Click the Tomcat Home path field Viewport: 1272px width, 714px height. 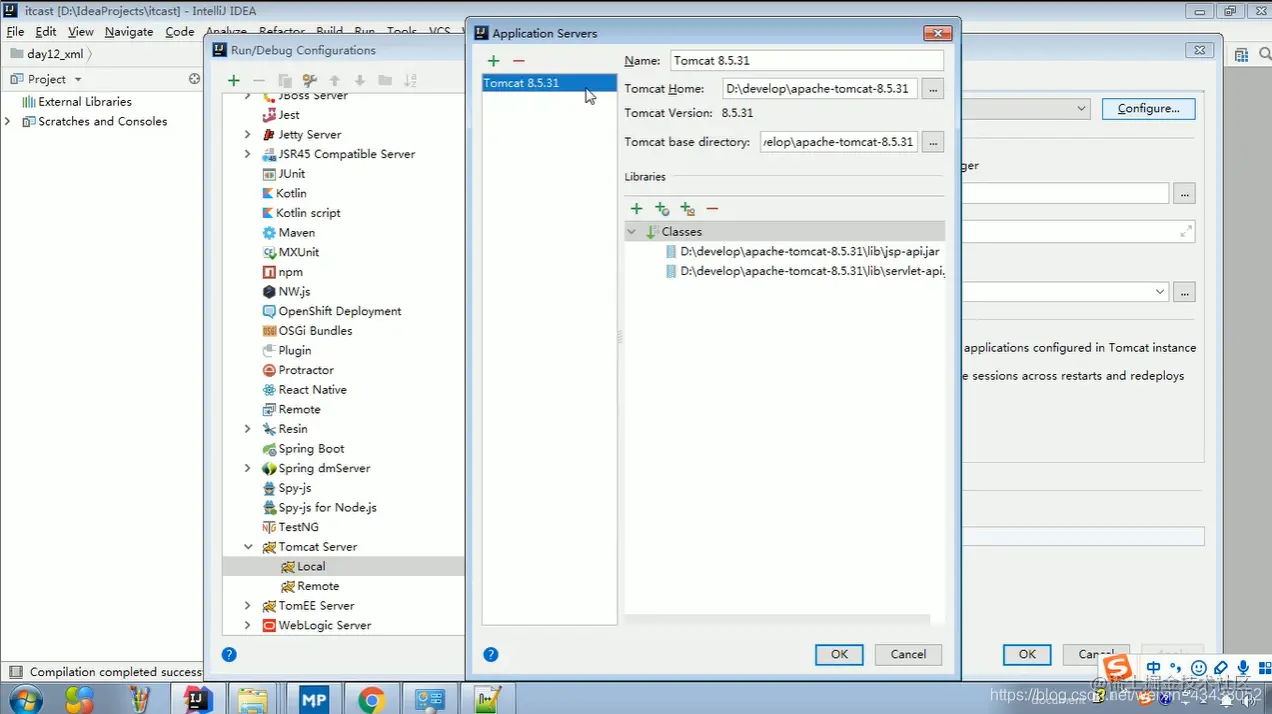coord(819,89)
